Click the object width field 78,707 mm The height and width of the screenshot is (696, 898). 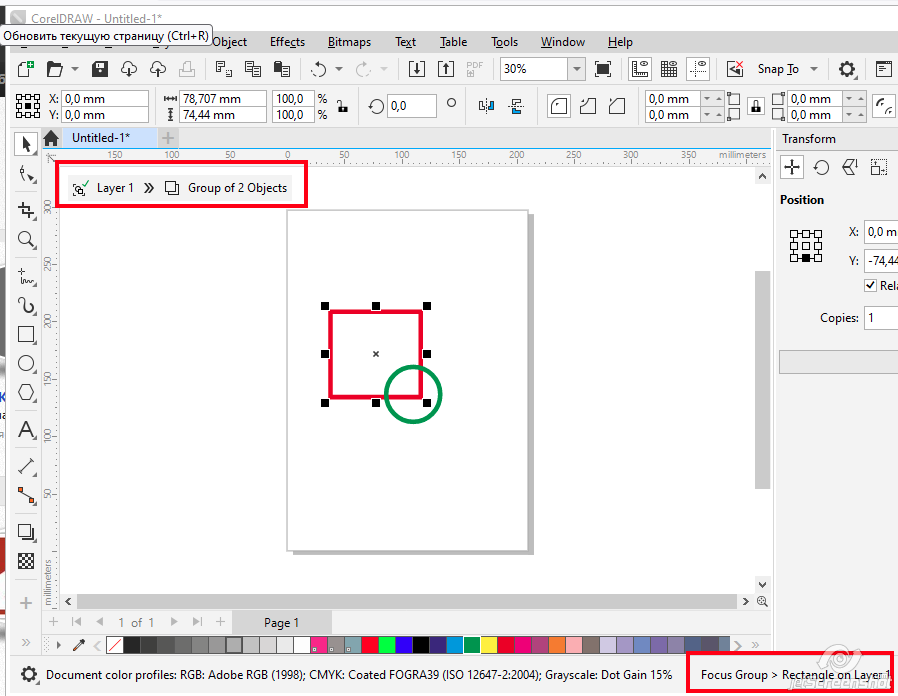[x=223, y=99]
